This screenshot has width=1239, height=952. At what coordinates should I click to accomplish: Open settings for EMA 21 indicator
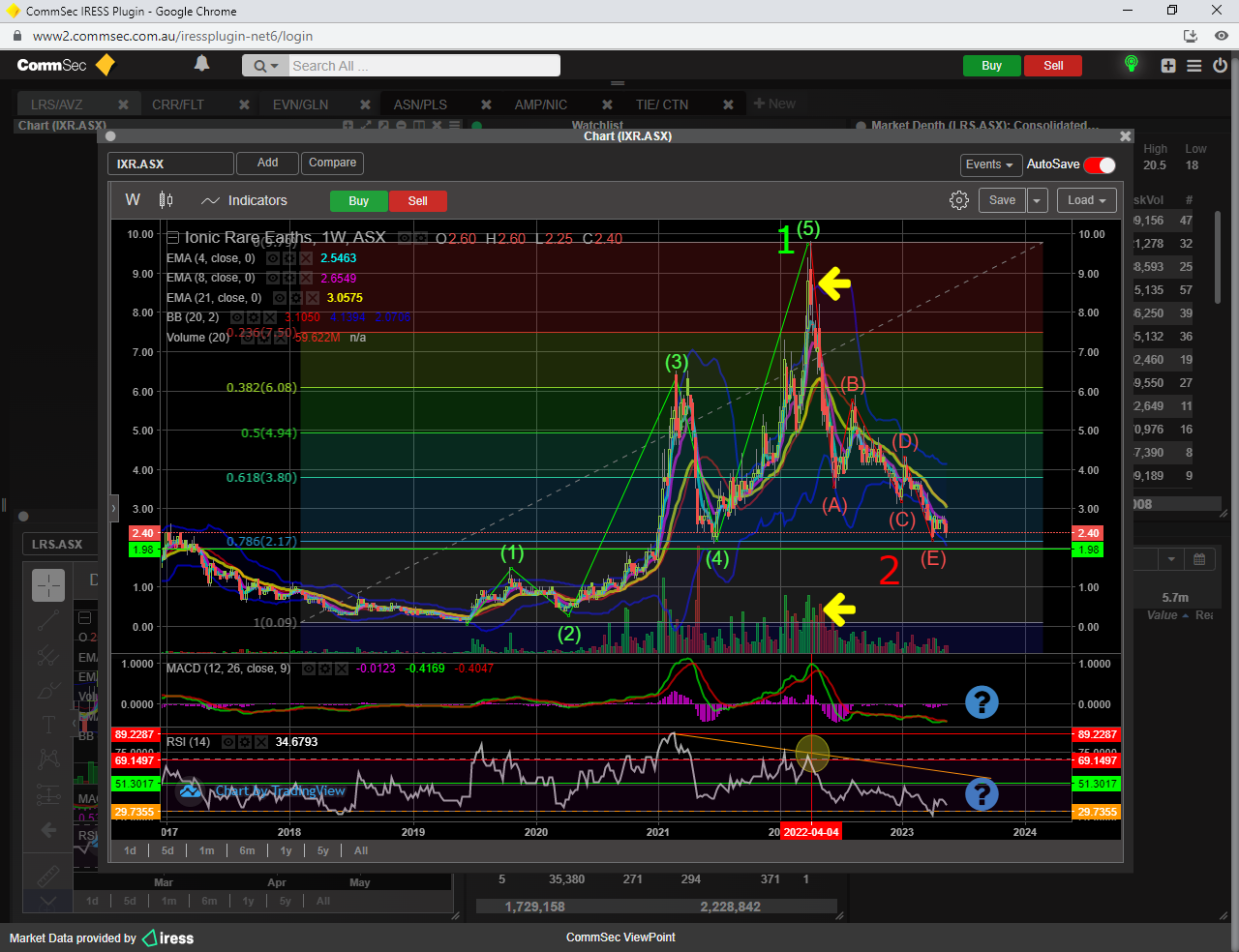point(295,298)
